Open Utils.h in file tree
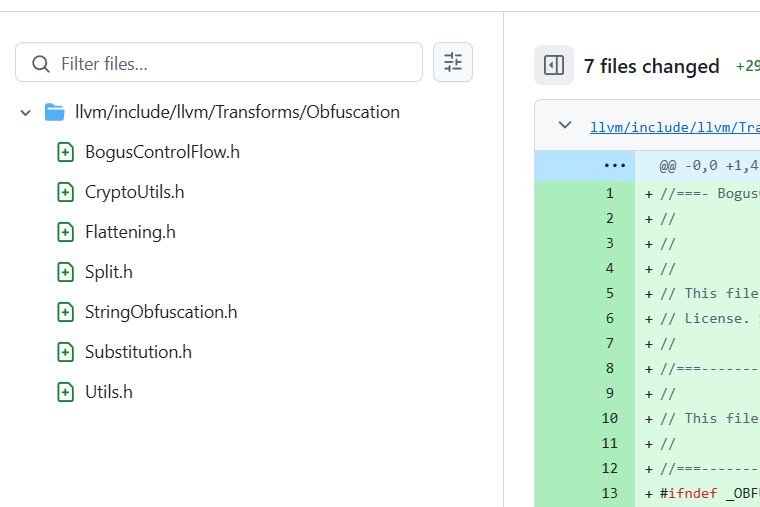760x507 pixels. (x=109, y=392)
